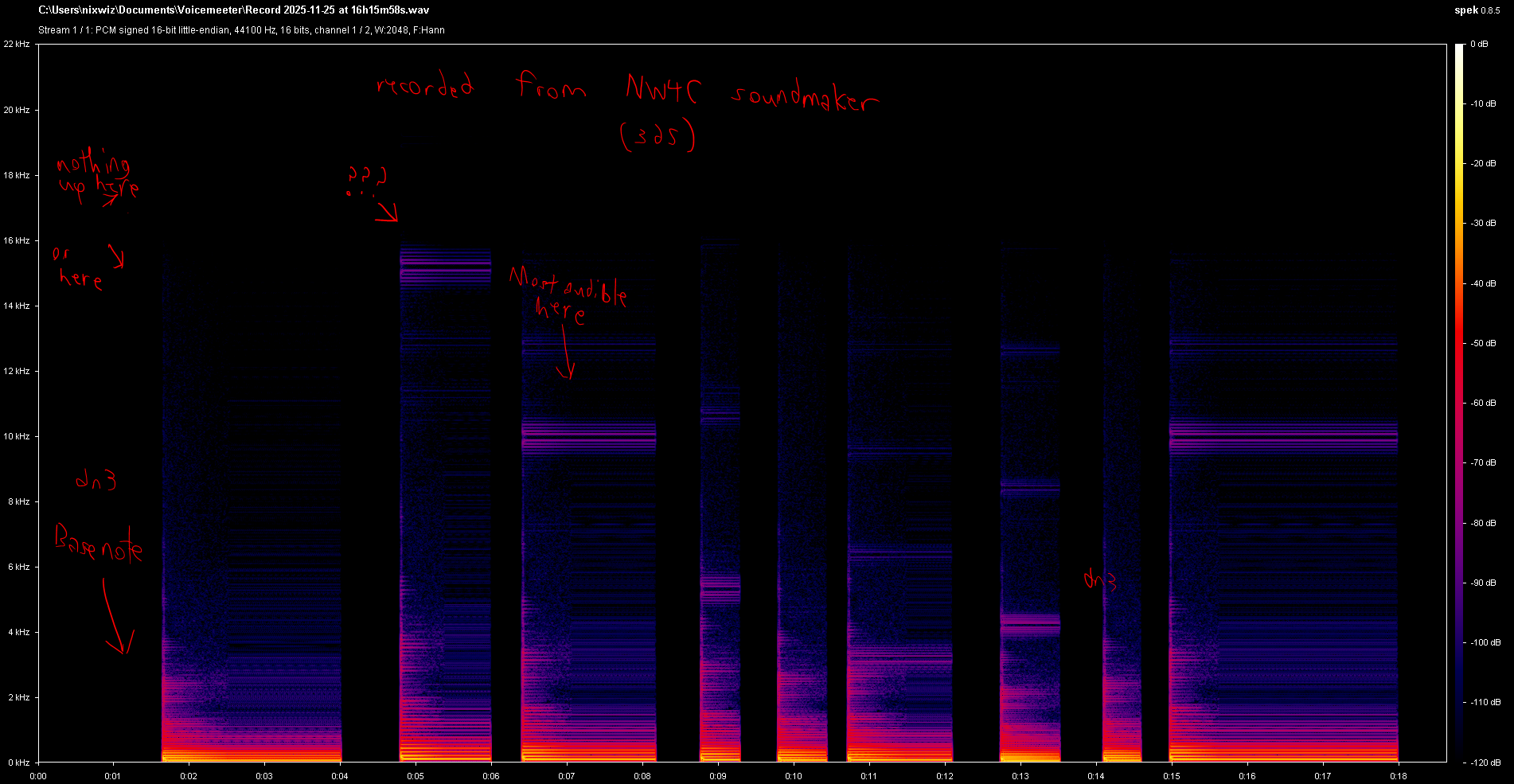Select the 0:15 marker on time axis
Image resolution: width=1514 pixels, height=784 pixels.
tap(1172, 776)
